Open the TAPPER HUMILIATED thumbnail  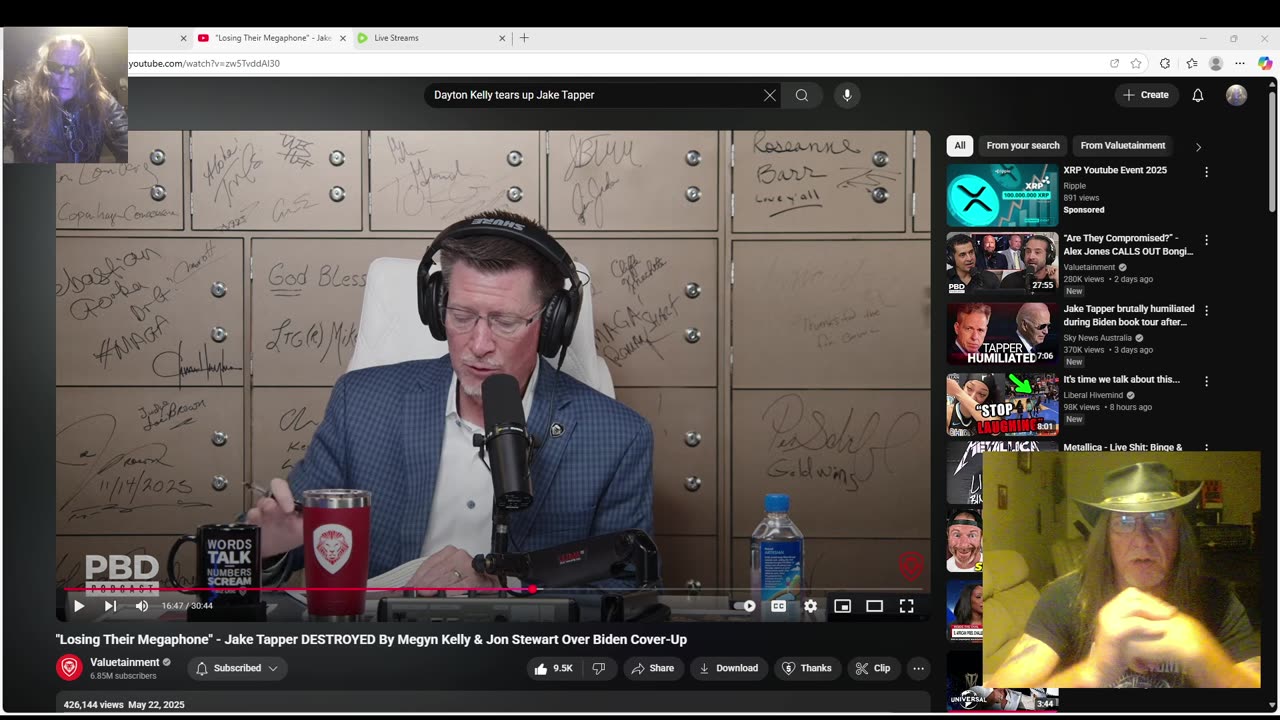tap(1002, 334)
